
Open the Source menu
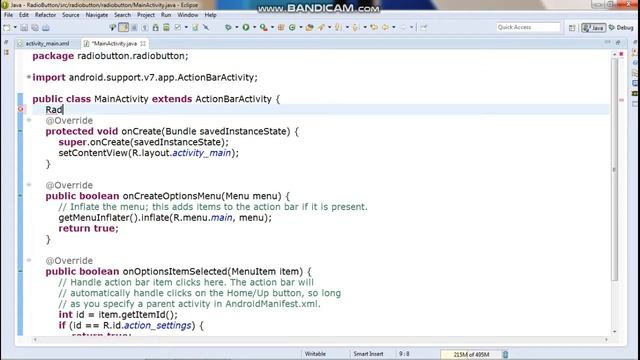coord(71,15)
